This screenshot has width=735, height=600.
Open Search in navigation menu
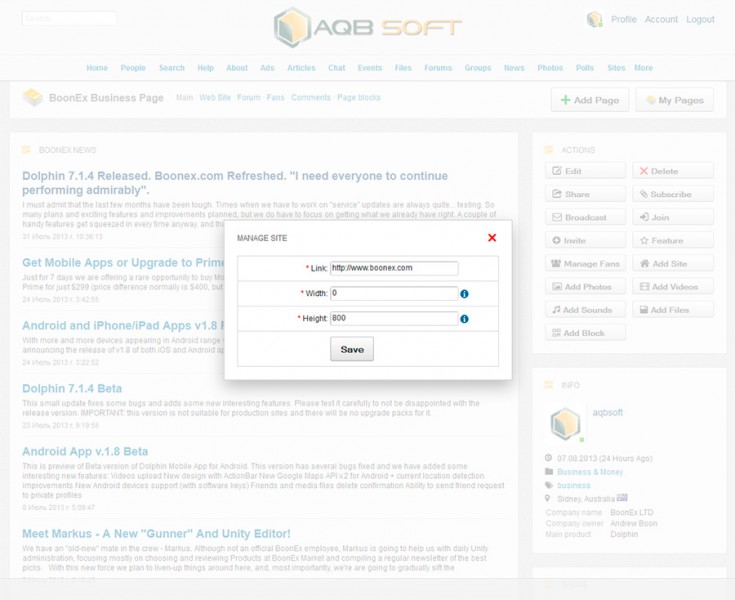pos(172,68)
